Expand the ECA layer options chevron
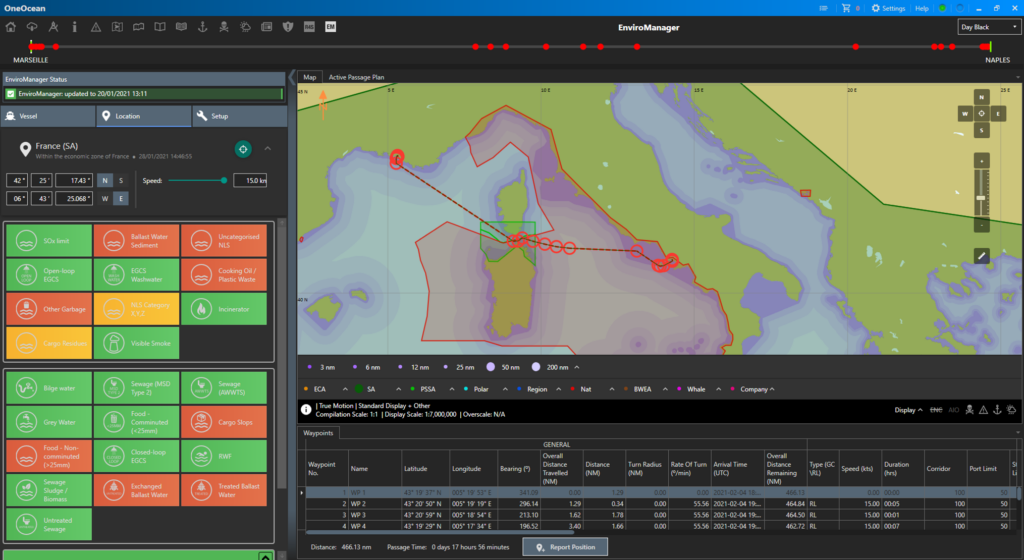Image resolution: width=1024 pixels, height=560 pixels. point(345,389)
